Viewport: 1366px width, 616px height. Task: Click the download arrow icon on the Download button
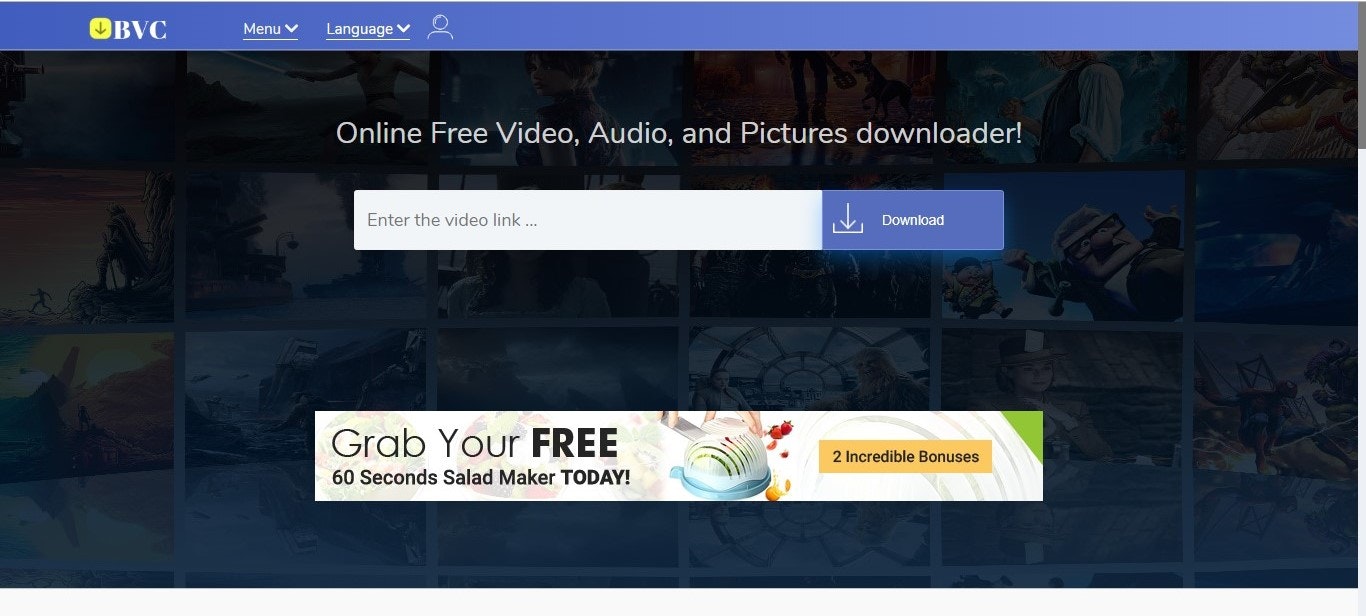pyautogui.click(x=848, y=218)
